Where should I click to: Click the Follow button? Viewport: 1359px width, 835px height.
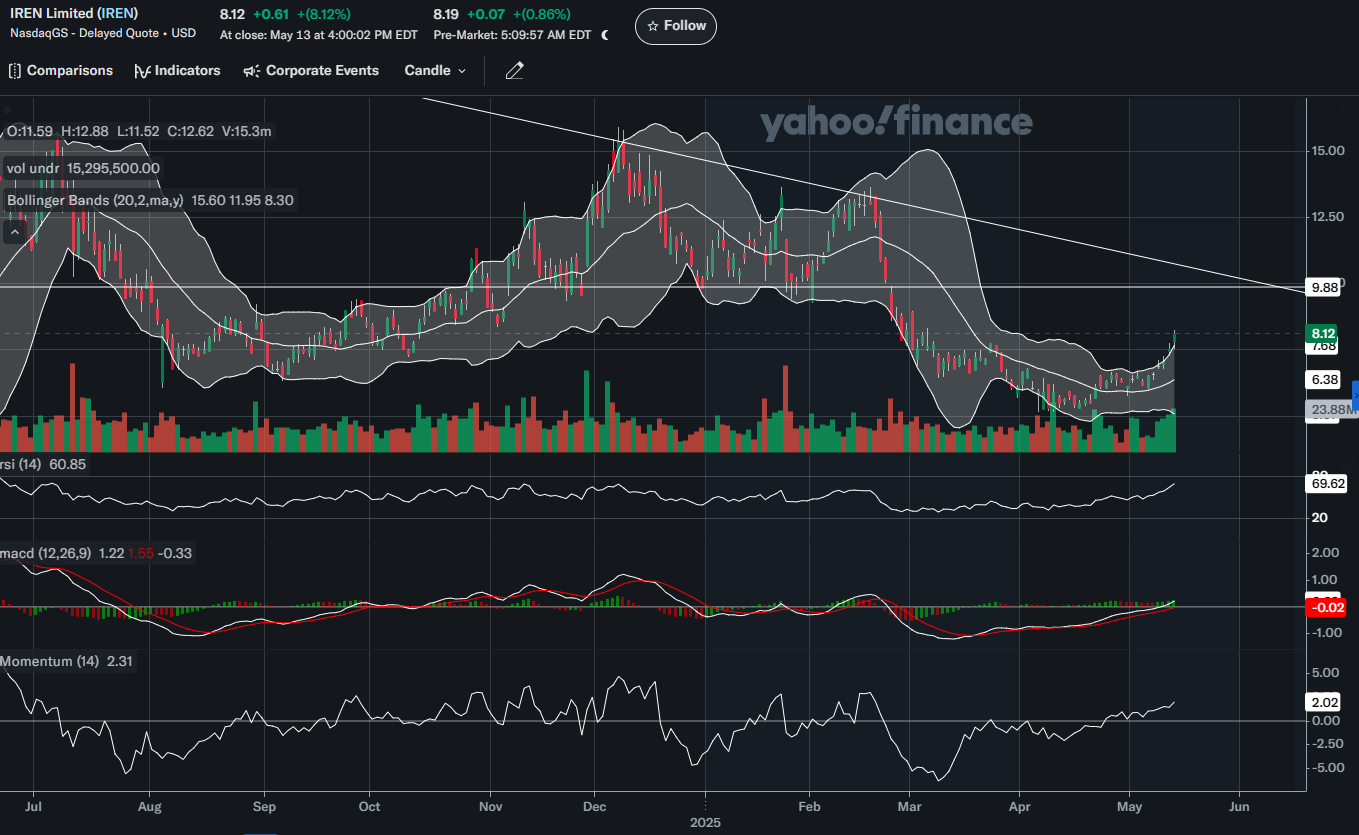(x=676, y=26)
